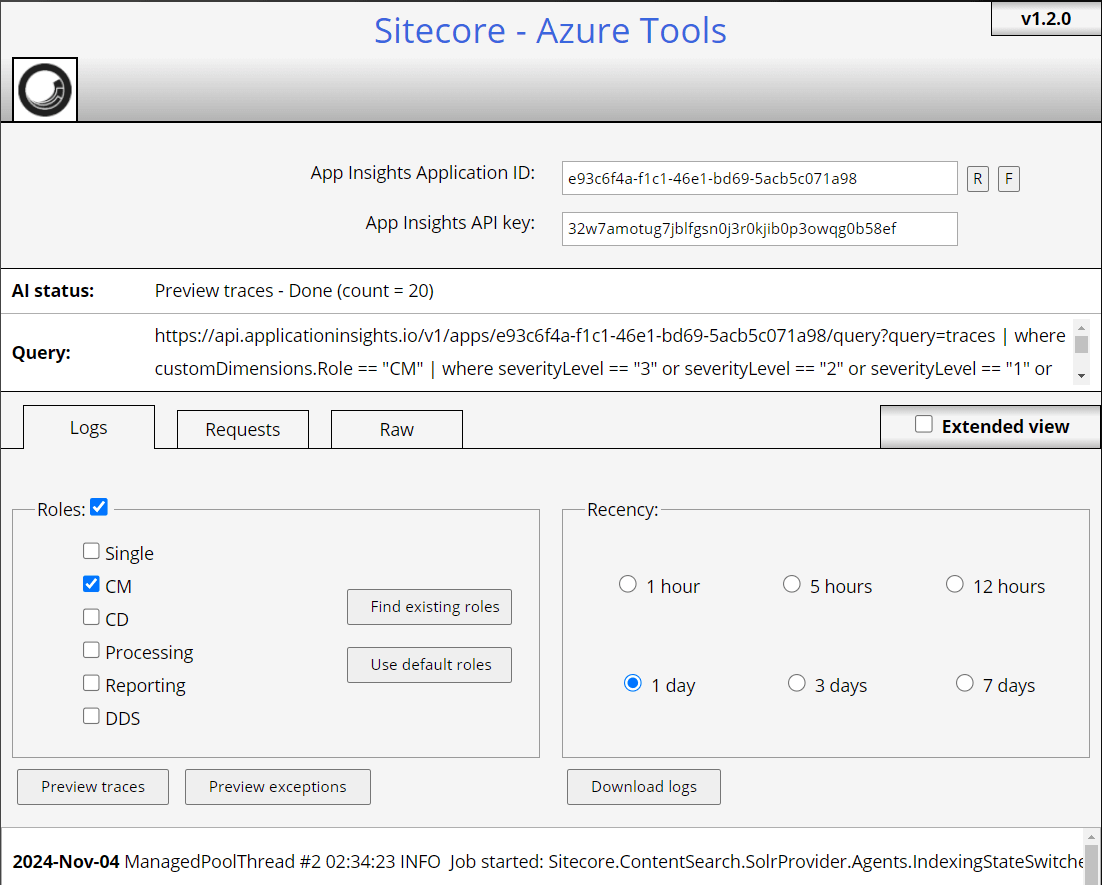Click the Sitecore logo icon
Image resolution: width=1102 pixels, height=885 pixels.
45,90
